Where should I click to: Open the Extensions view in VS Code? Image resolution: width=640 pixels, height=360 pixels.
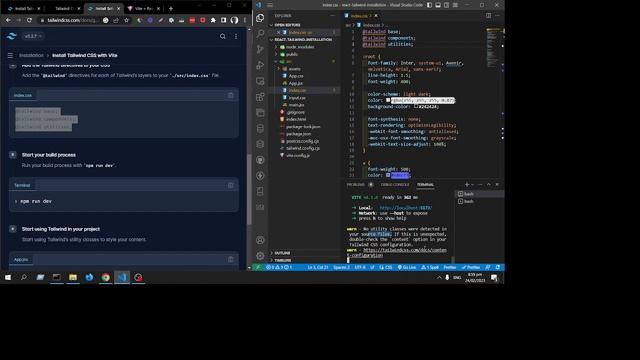260,97
